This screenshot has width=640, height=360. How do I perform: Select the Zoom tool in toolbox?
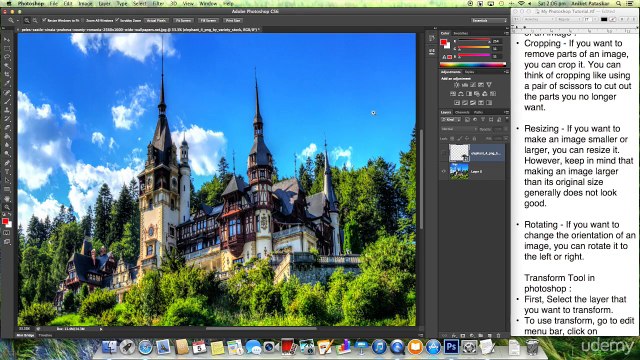click(7, 207)
